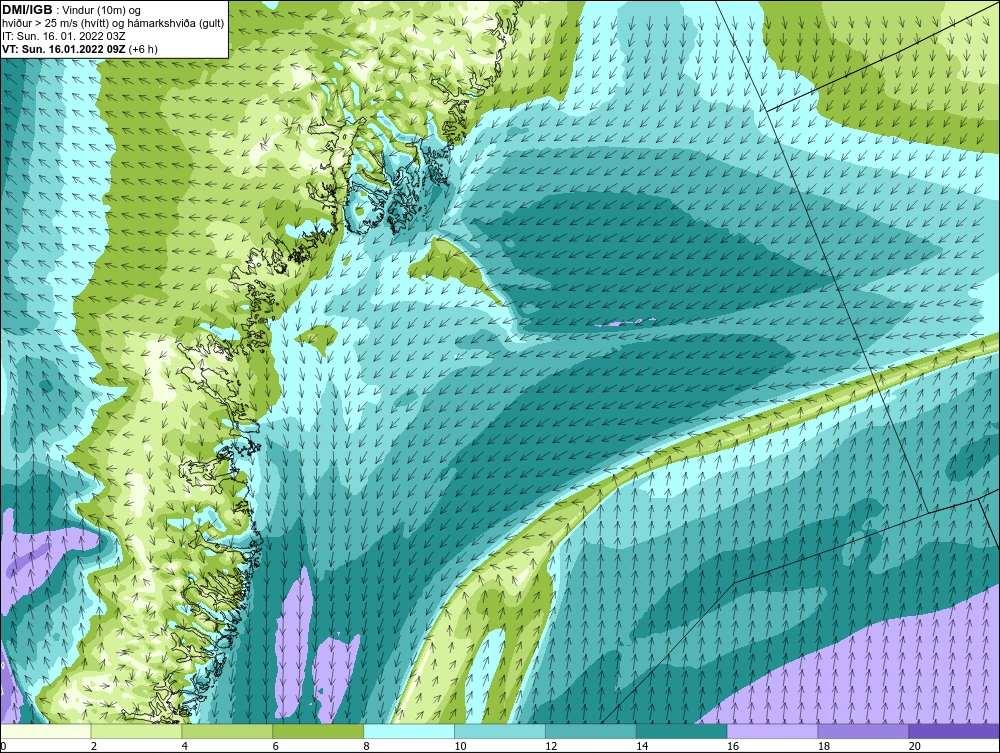The height and width of the screenshot is (753, 1000).
Task: Click the legend tick label '20'
Action: pos(915,746)
